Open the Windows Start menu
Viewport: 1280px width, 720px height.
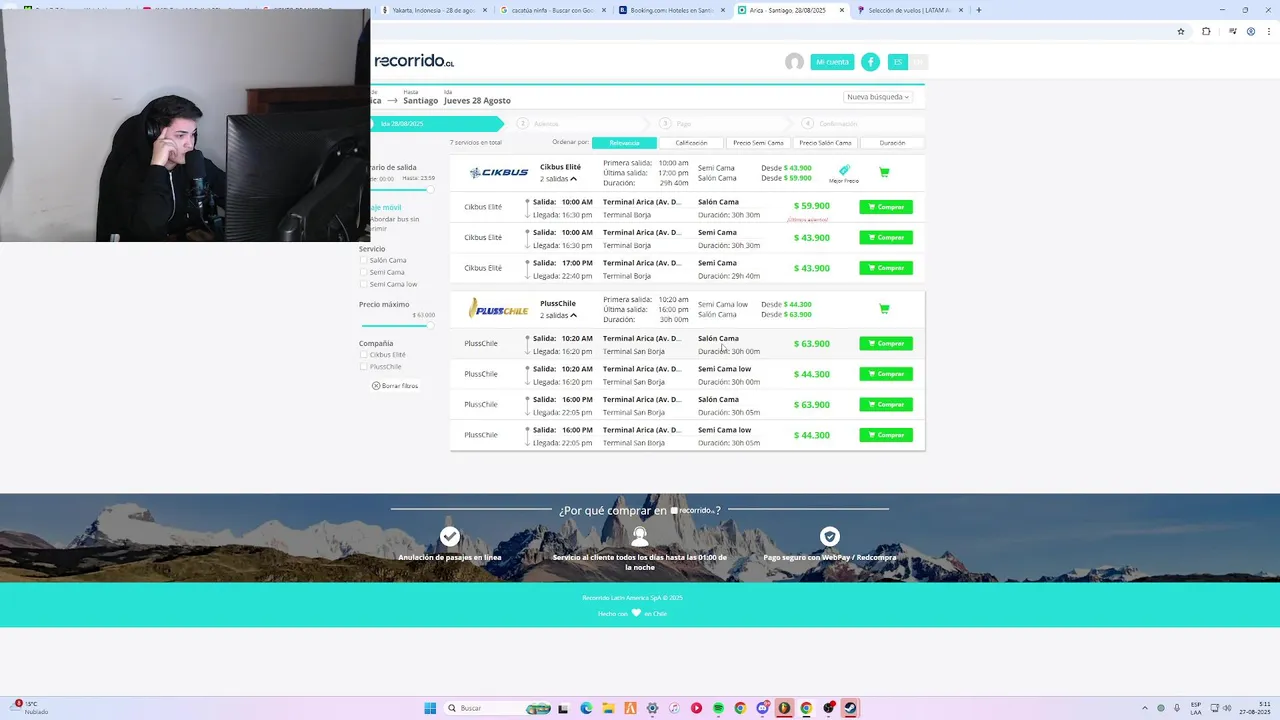[x=430, y=708]
